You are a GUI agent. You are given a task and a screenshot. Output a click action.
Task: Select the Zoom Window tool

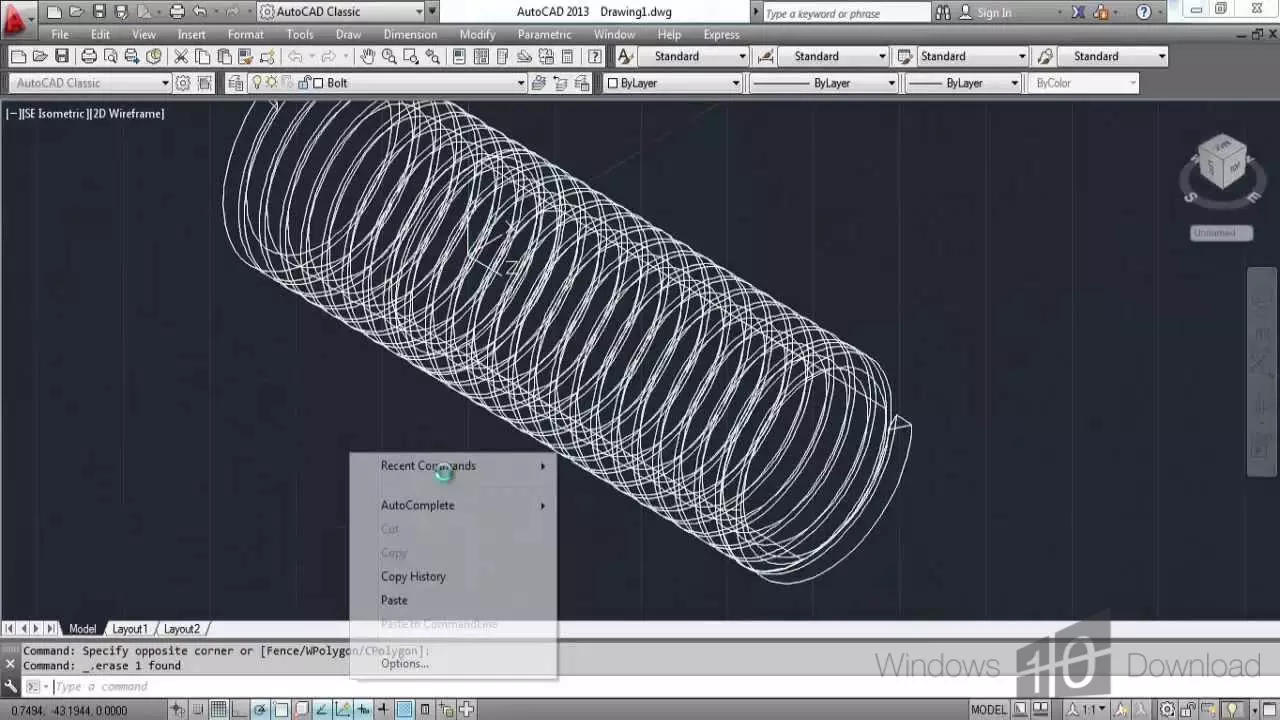coord(411,56)
